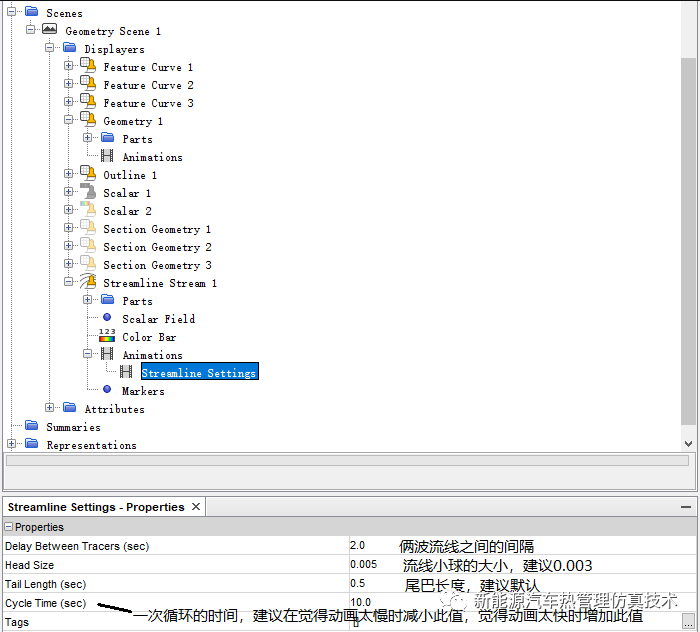Click the tree scrollbar down arrow
This screenshot has height=632, width=700.
[x=688, y=444]
